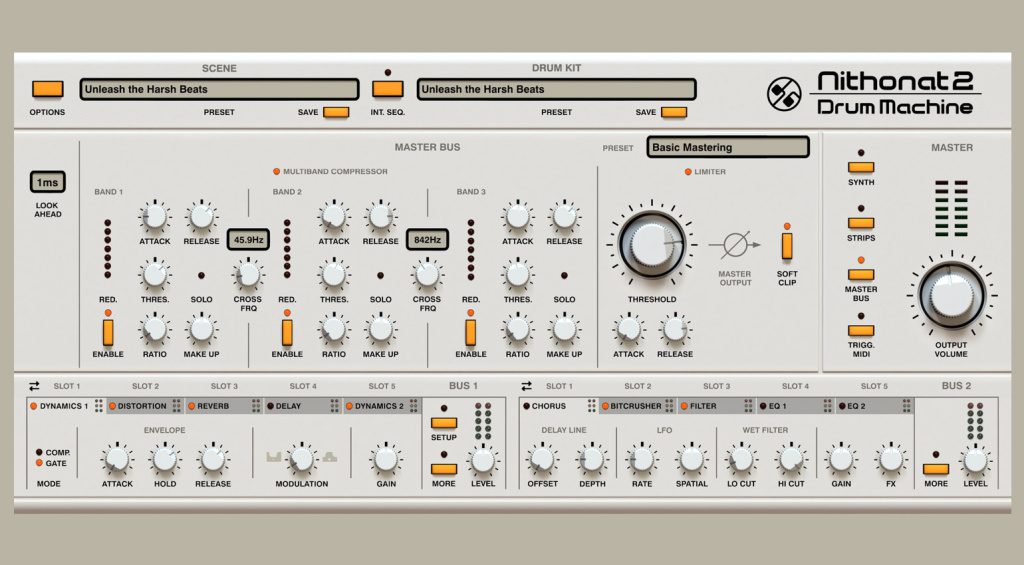1024x565 pixels.
Task: Click the Dynamics 1 Gain knob
Action: click(x=386, y=460)
